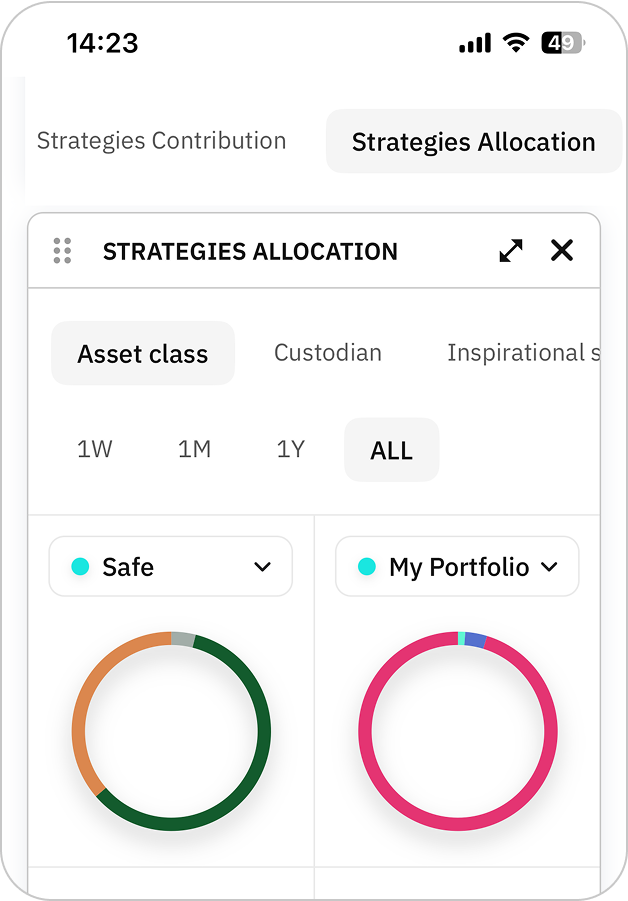628x901 pixels.
Task: Click the Wi-Fi status icon
Action: (x=516, y=43)
